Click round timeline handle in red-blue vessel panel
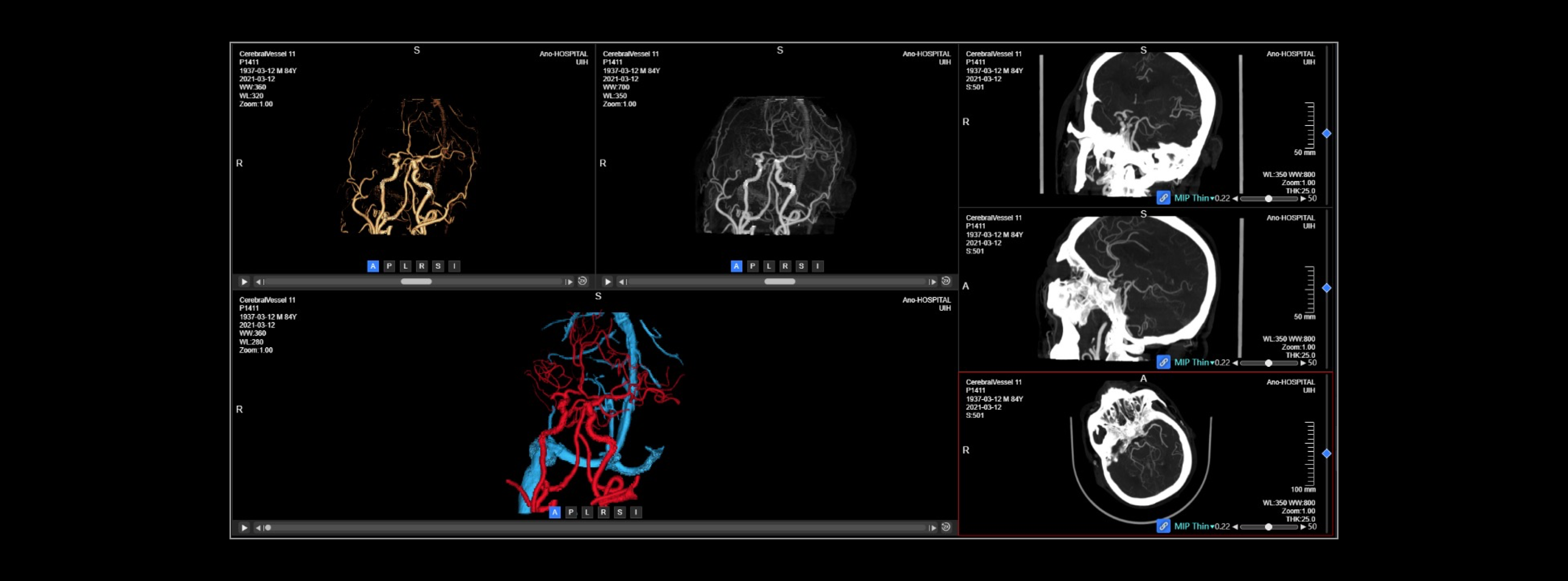Screen dimensions: 1568x581 tap(268, 527)
